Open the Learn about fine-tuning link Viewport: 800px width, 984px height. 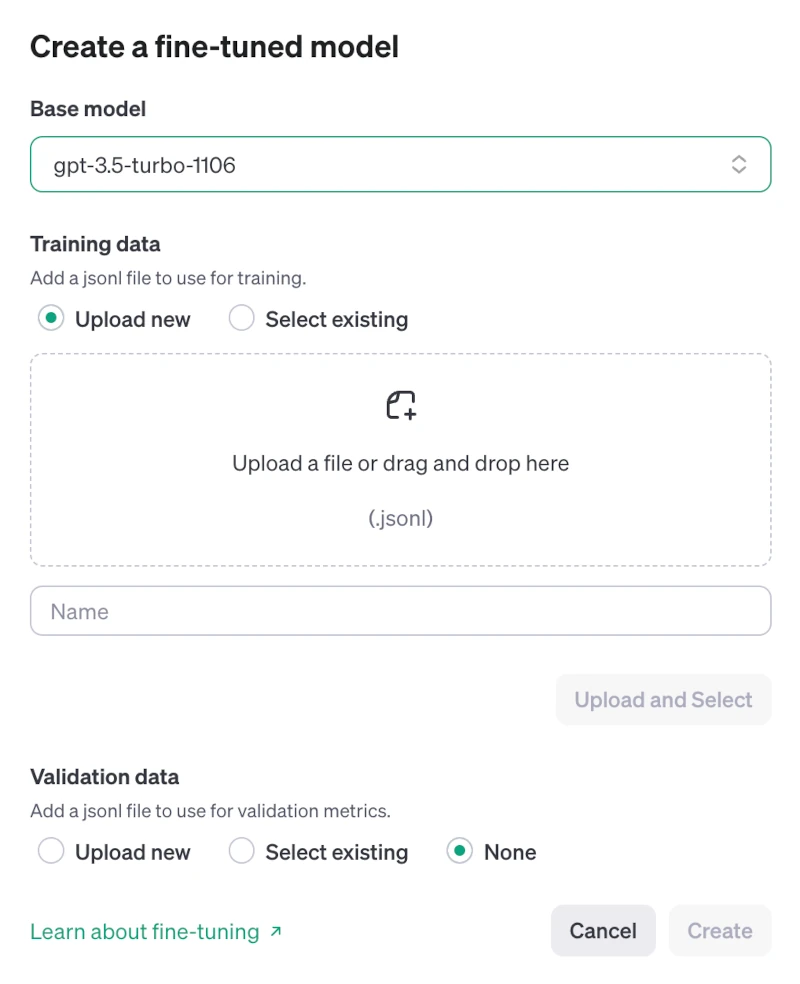(145, 930)
